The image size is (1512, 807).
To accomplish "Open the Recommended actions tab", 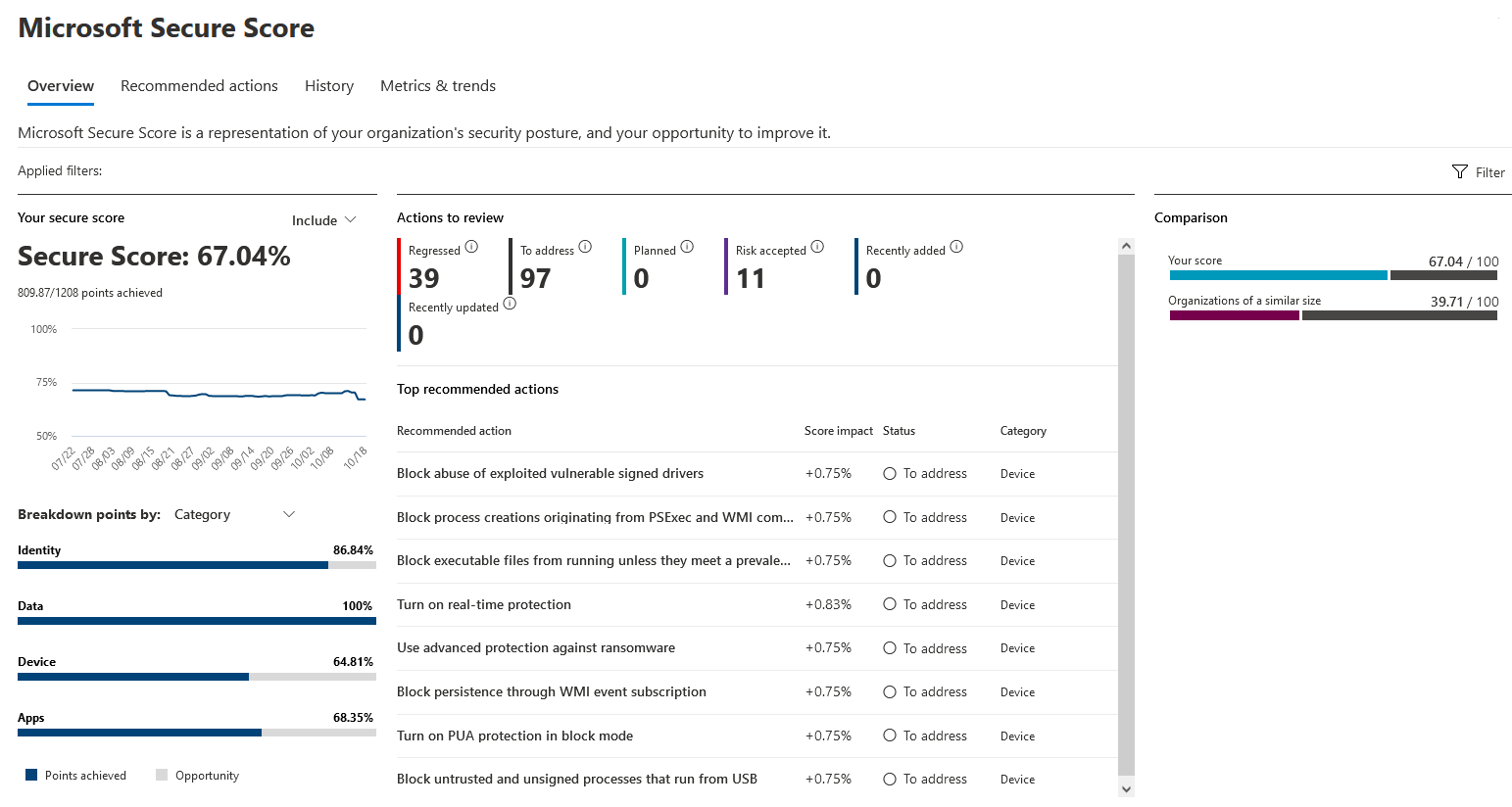I will (x=199, y=86).
